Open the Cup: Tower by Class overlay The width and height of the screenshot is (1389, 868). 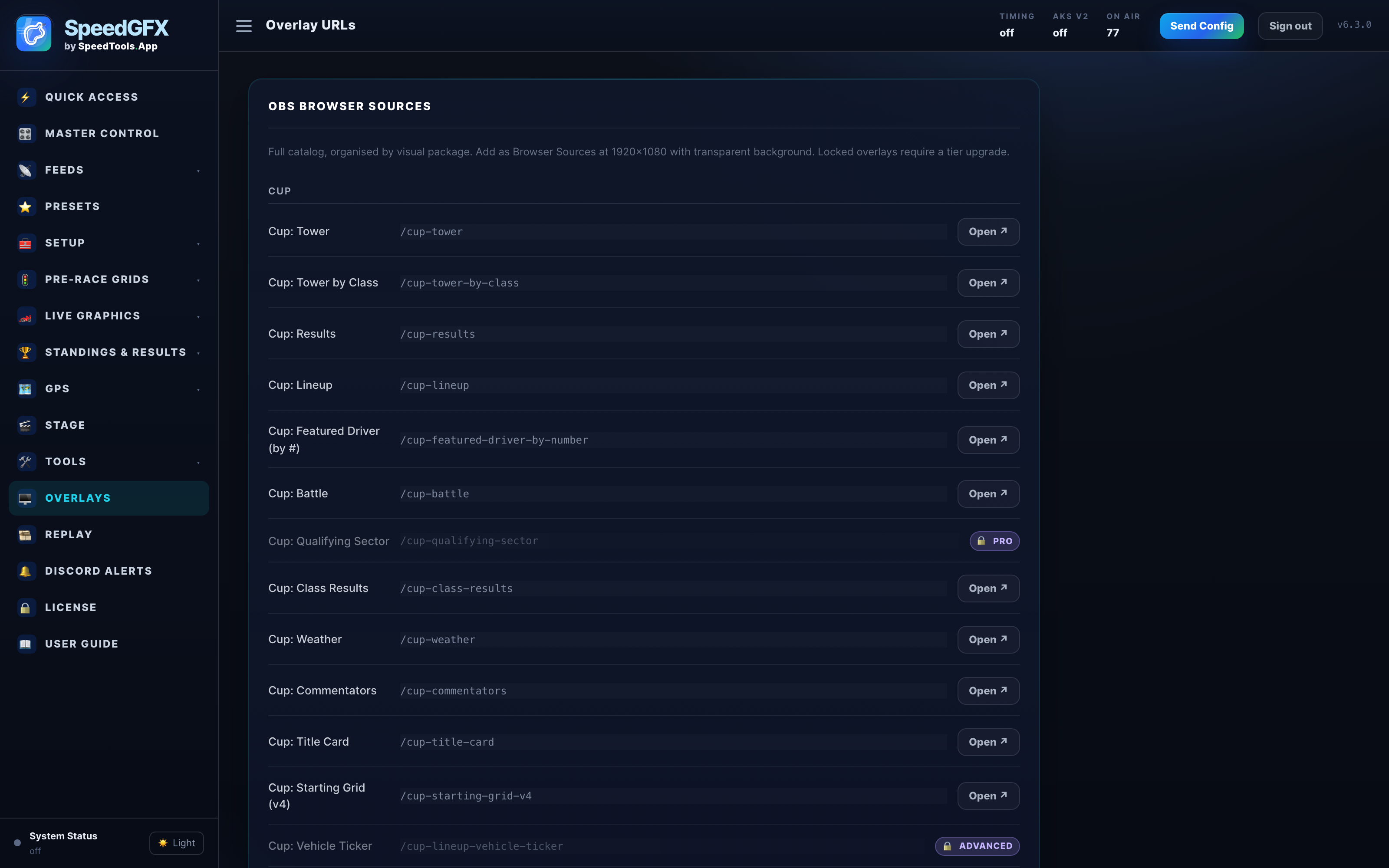(x=988, y=283)
